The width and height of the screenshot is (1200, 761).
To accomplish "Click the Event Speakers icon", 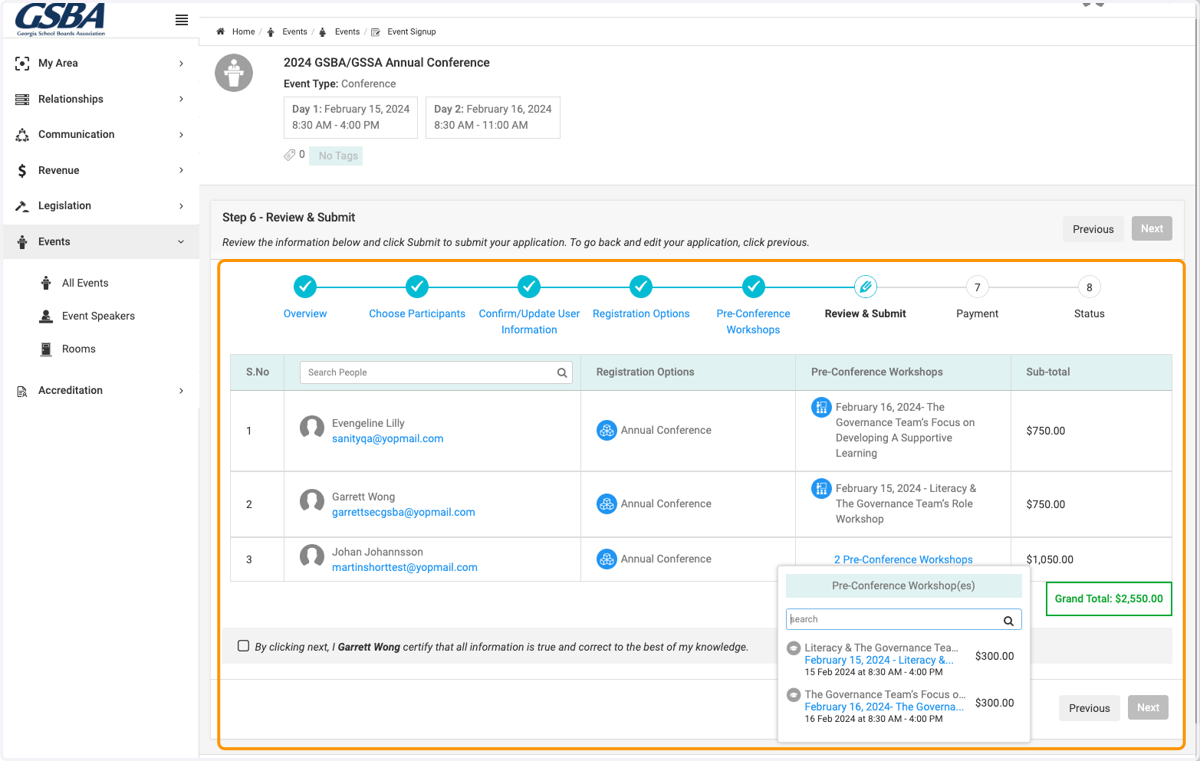I will tap(46, 316).
